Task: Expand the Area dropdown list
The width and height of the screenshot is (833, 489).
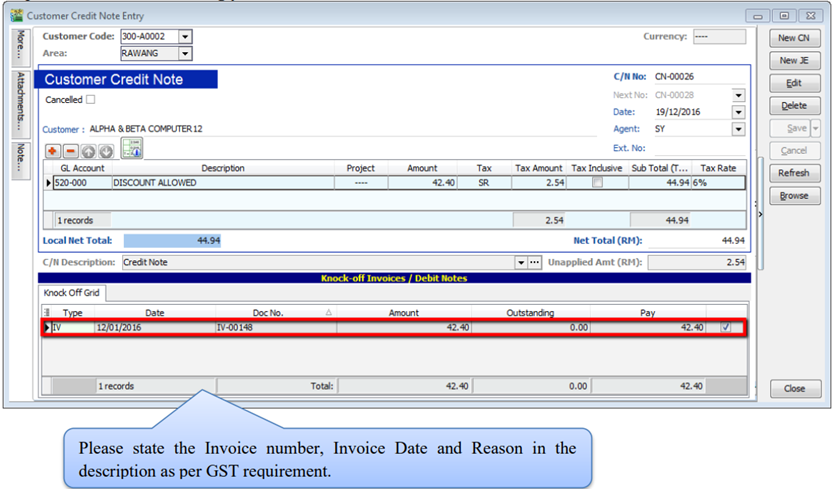Action: point(185,53)
